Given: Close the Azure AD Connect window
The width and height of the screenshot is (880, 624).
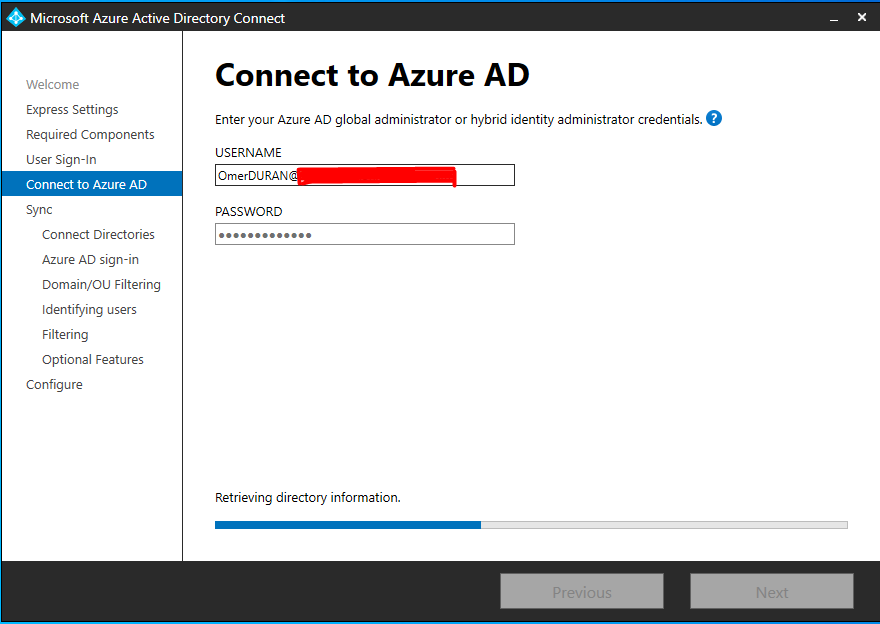Looking at the screenshot, I should tap(862, 17).
